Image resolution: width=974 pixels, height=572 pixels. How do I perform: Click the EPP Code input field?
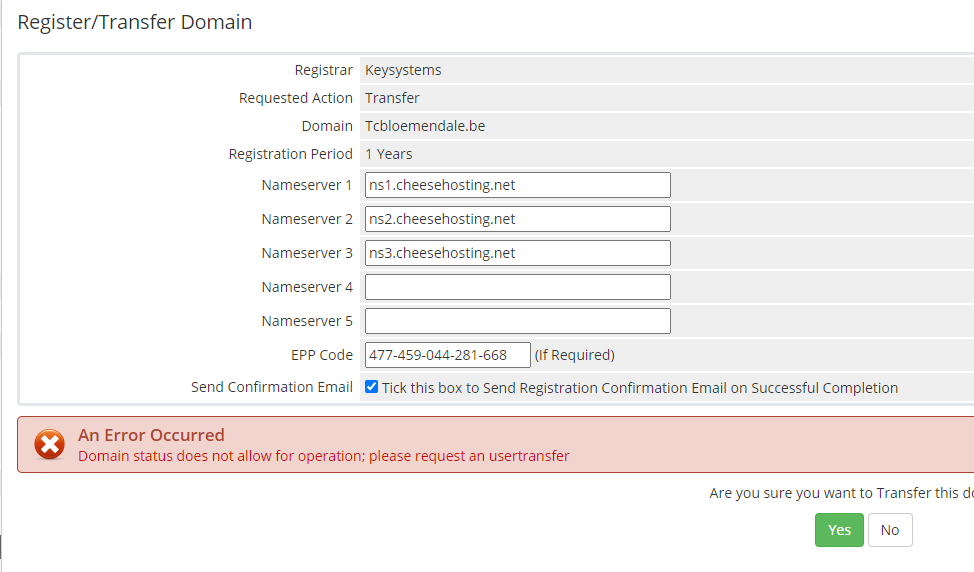[x=447, y=355]
